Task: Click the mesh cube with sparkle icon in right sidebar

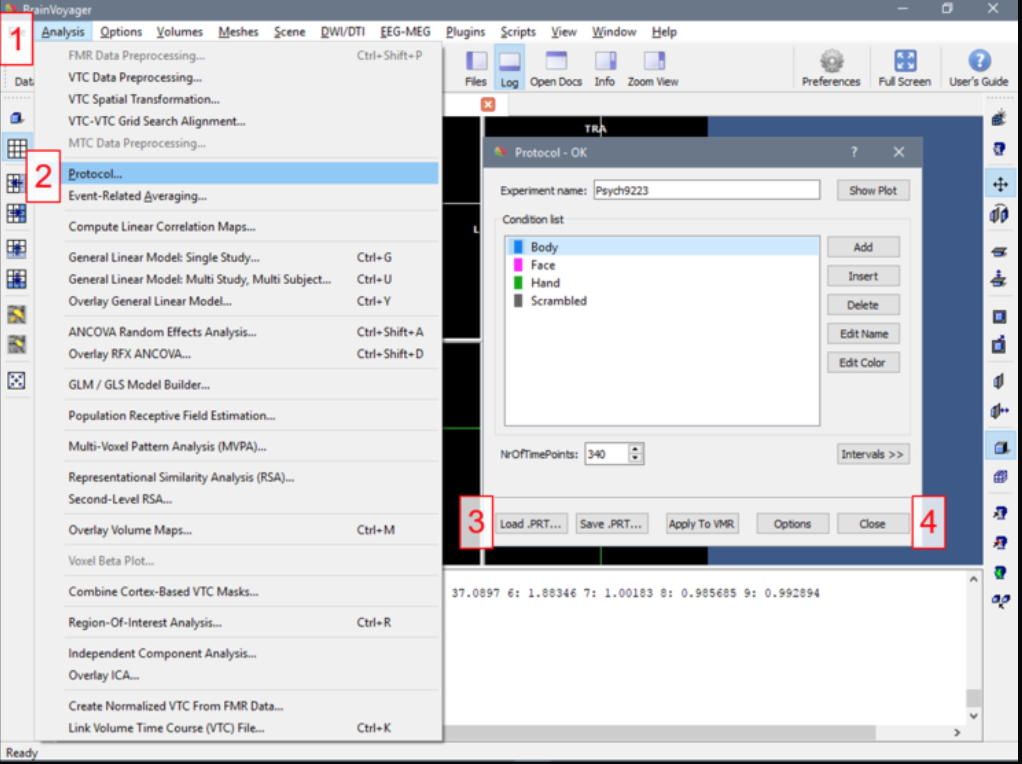Action: click(1000, 118)
